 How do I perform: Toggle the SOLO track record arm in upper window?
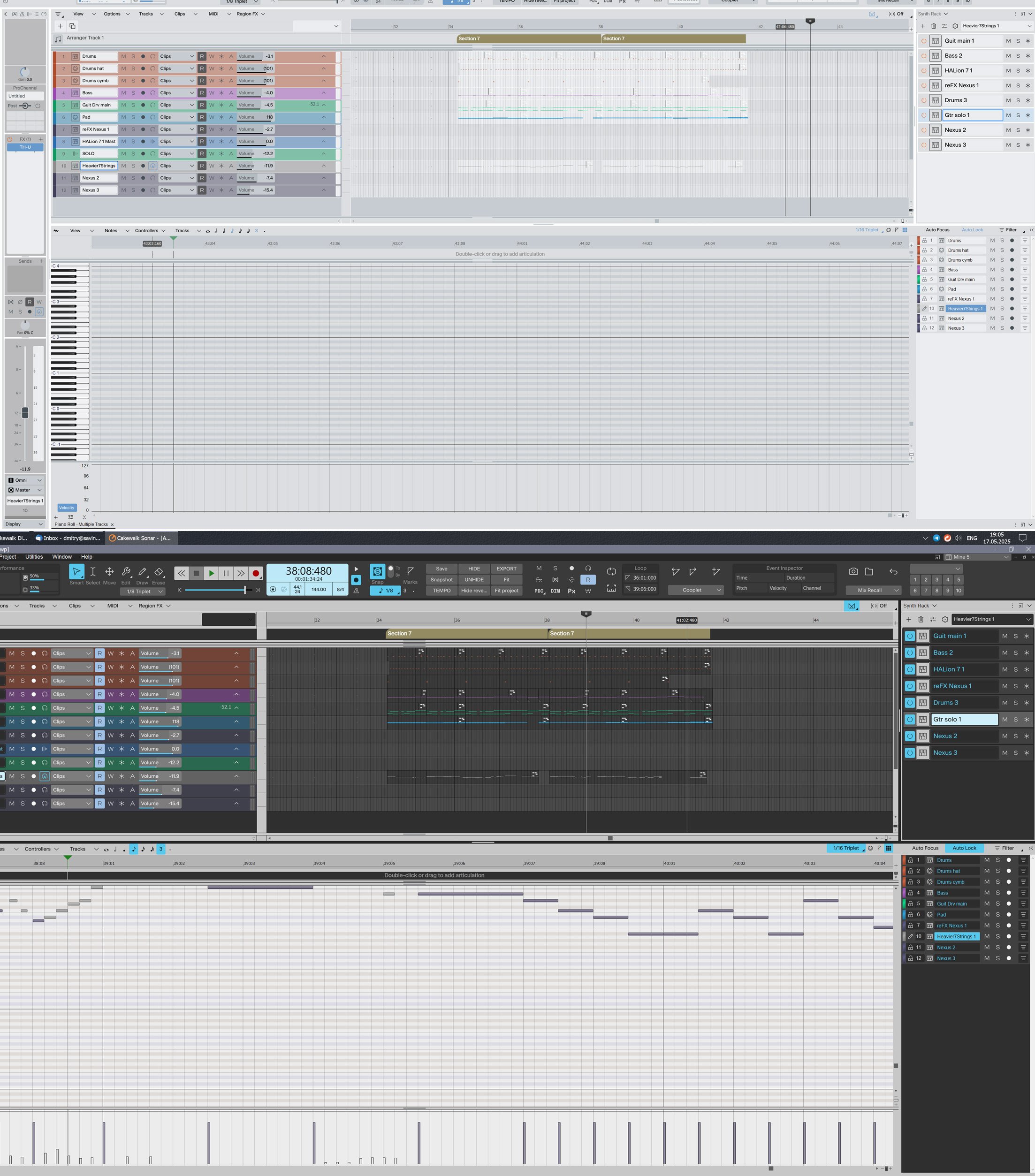(143, 153)
